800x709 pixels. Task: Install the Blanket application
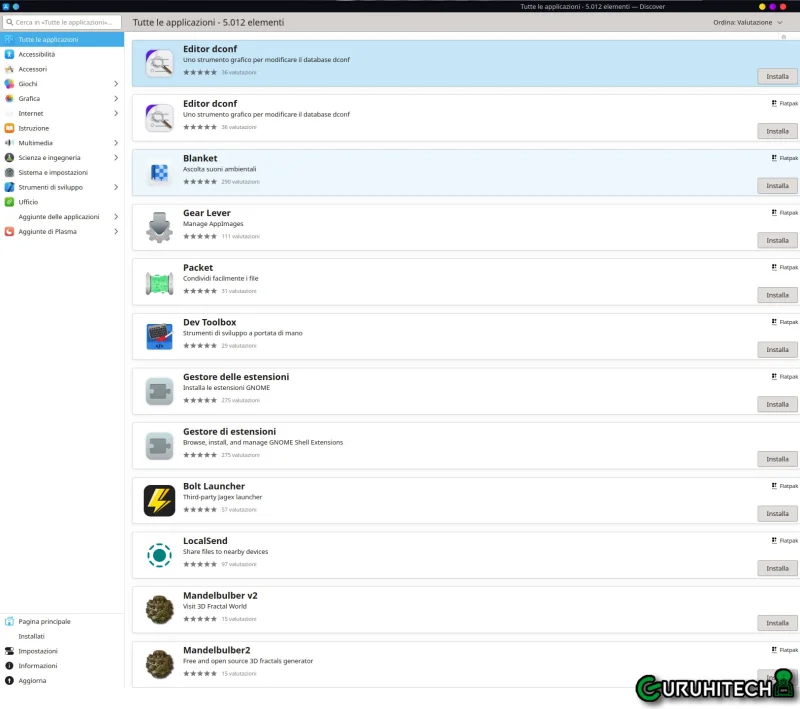click(x=777, y=186)
